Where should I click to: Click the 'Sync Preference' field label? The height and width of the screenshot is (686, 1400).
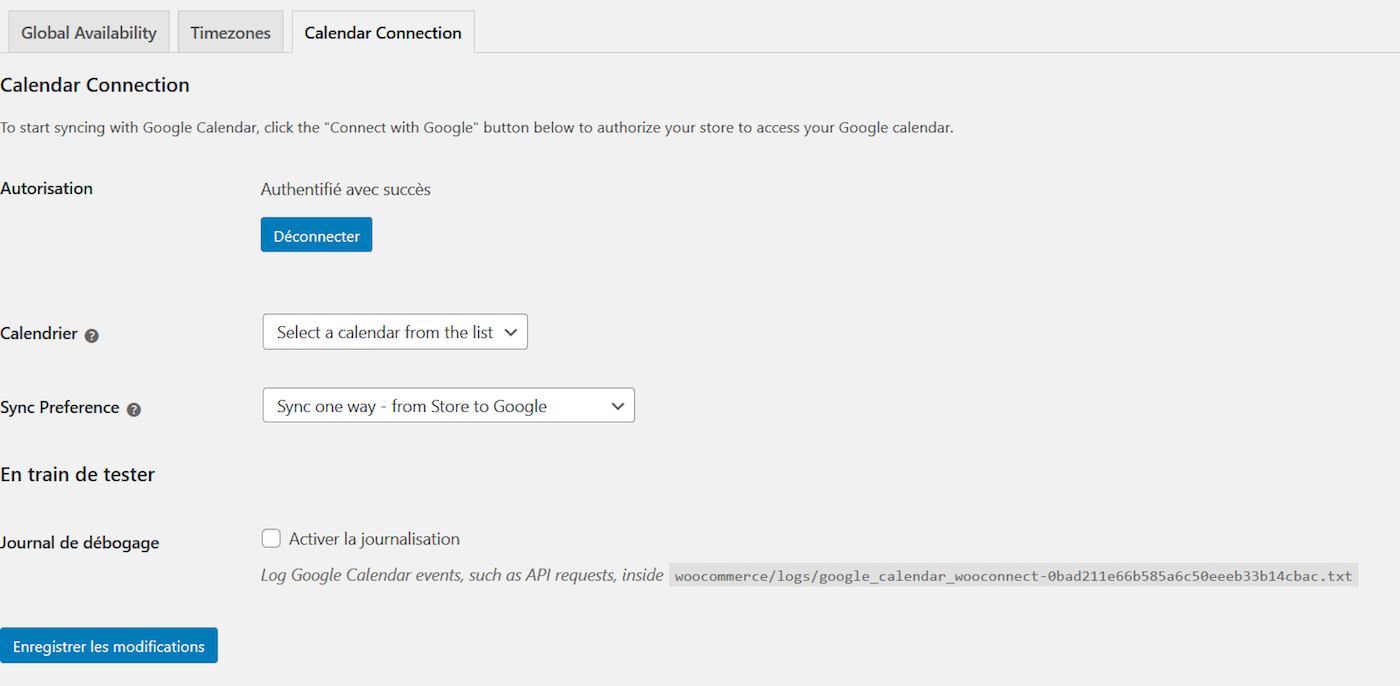[x=60, y=408]
